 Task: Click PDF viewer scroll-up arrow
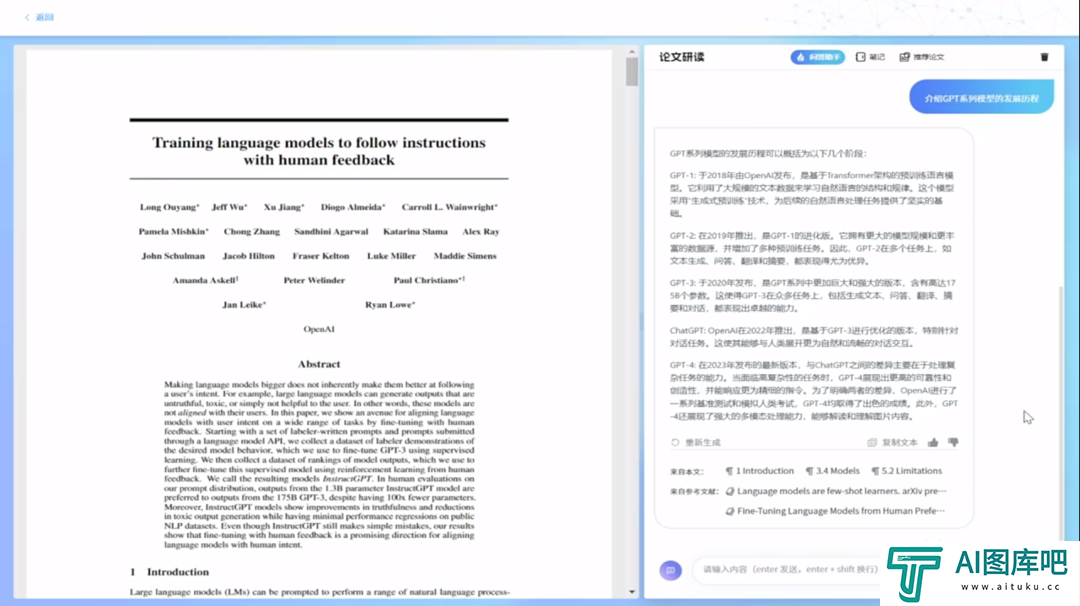pos(632,52)
